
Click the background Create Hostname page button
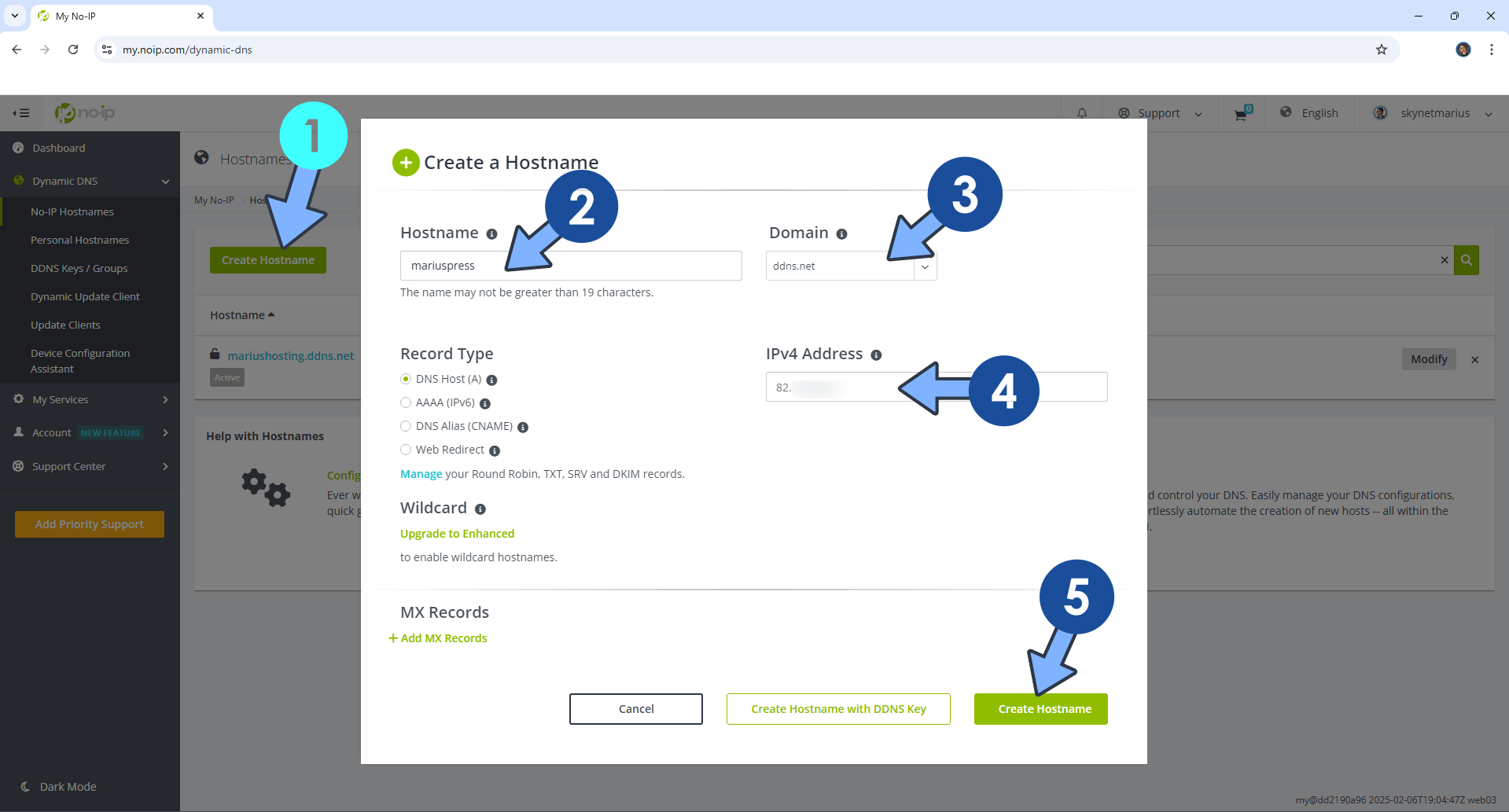(268, 260)
